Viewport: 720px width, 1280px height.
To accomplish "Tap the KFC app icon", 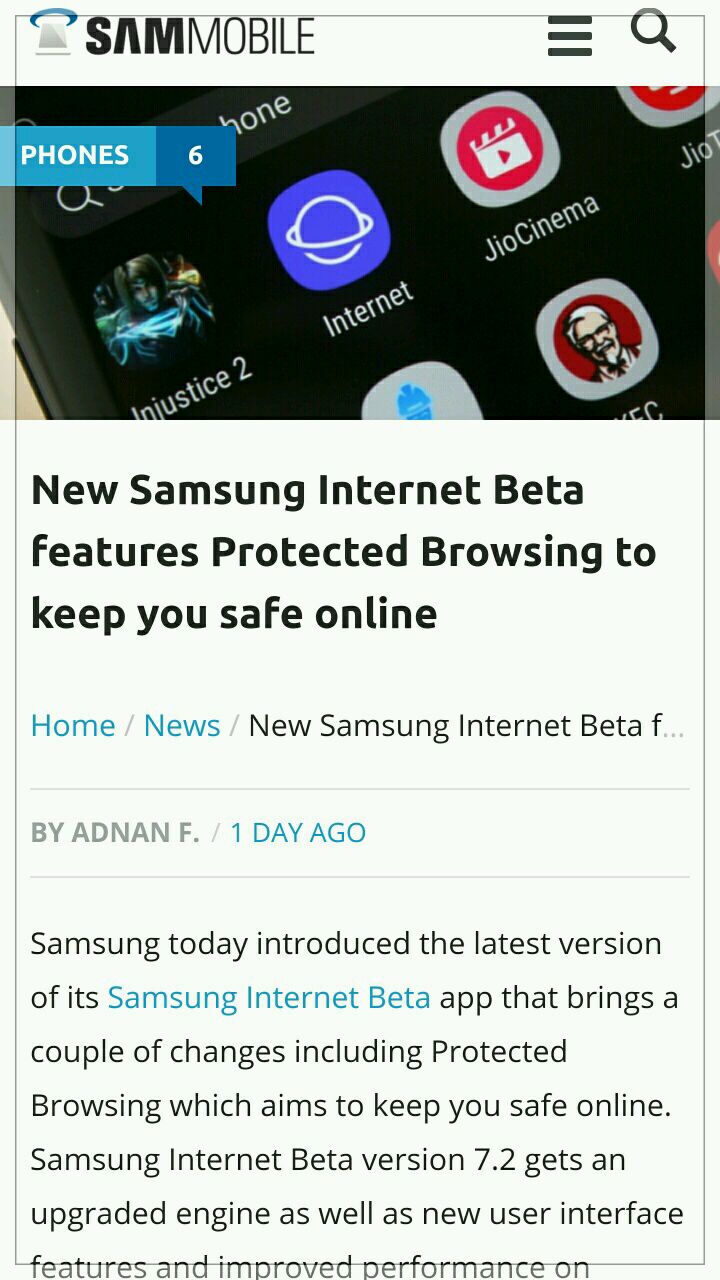I will (x=597, y=339).
